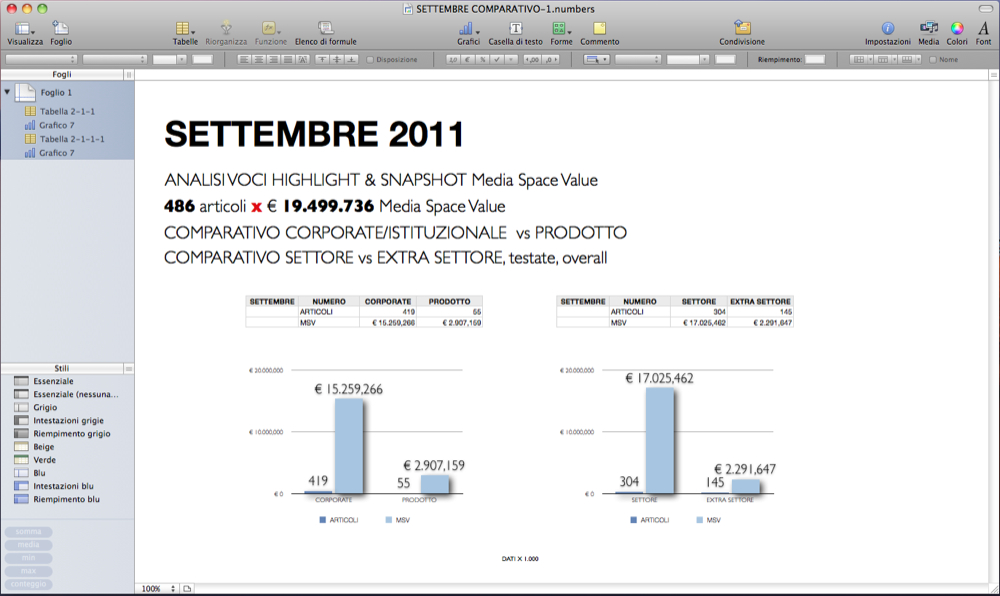Collapse the Foglio 1 disclosure triangle
Viewport: 1000px width, 596px height.
pos(8,92)
